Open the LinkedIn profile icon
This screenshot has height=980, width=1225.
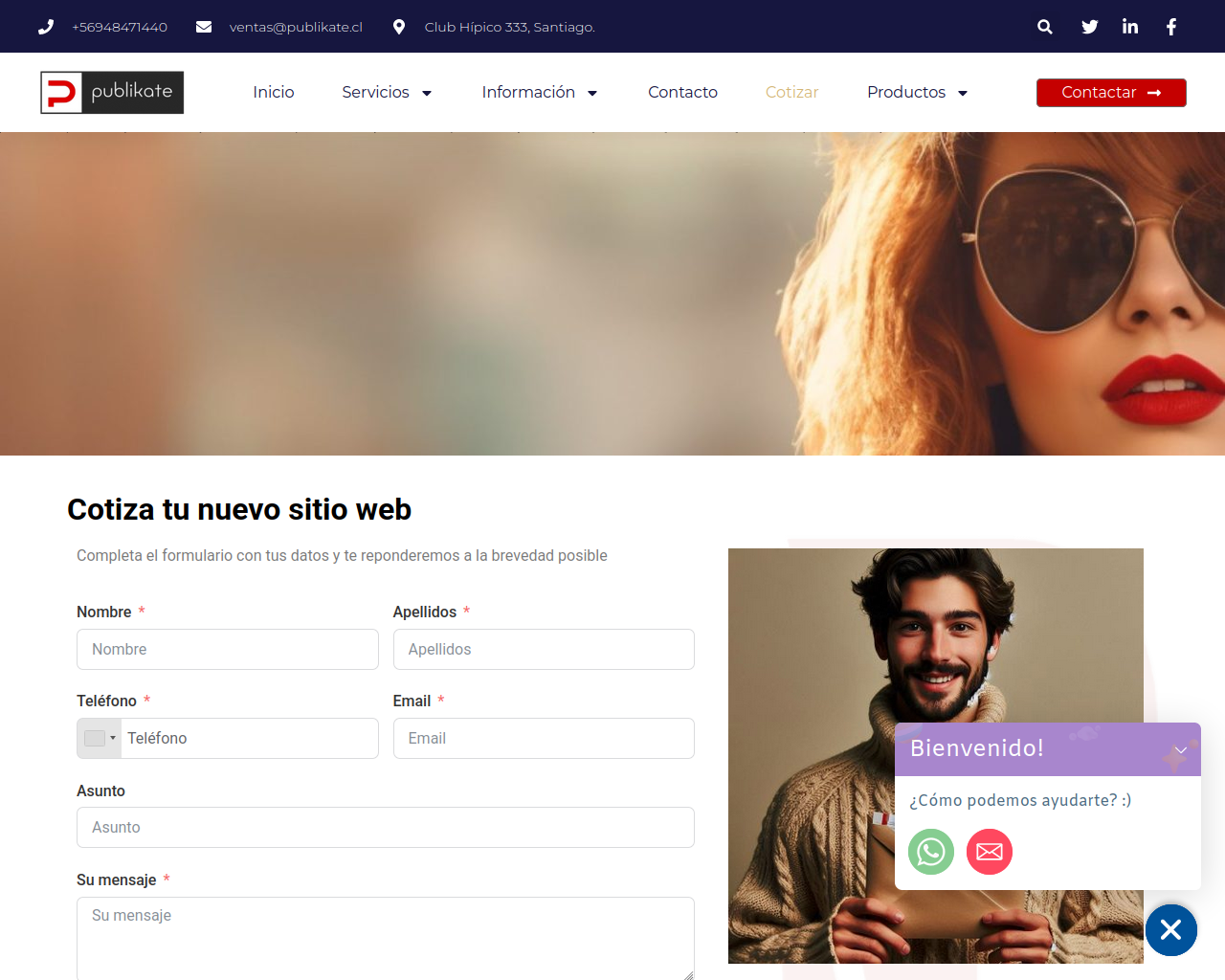coord(1130,27)
